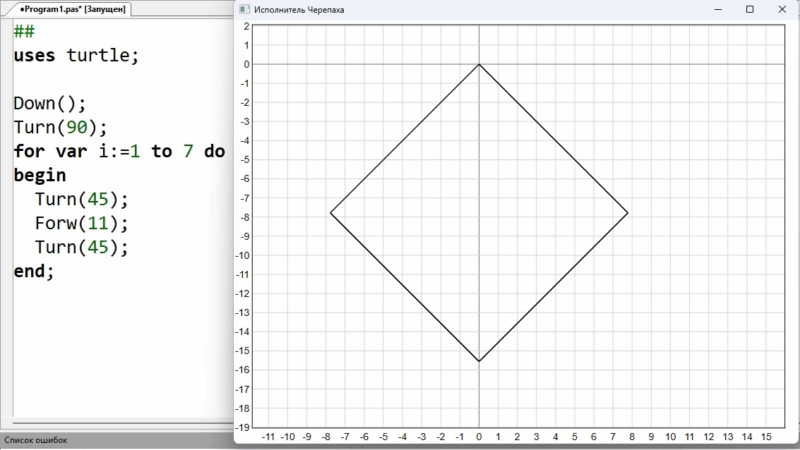
Task: Click y-axis label -19 in the turtle plot
Action: click(x=243, y=427)
